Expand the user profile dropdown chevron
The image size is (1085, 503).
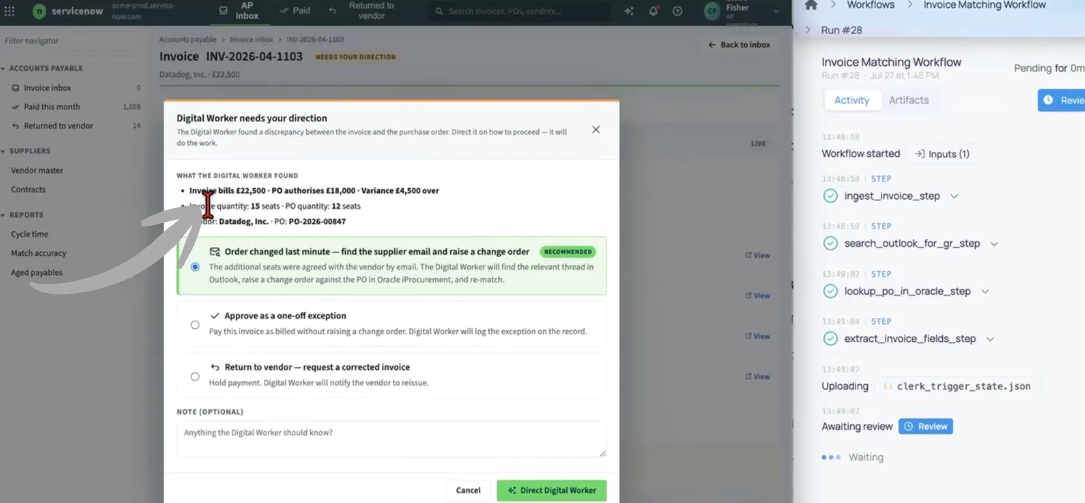[776, 11]
